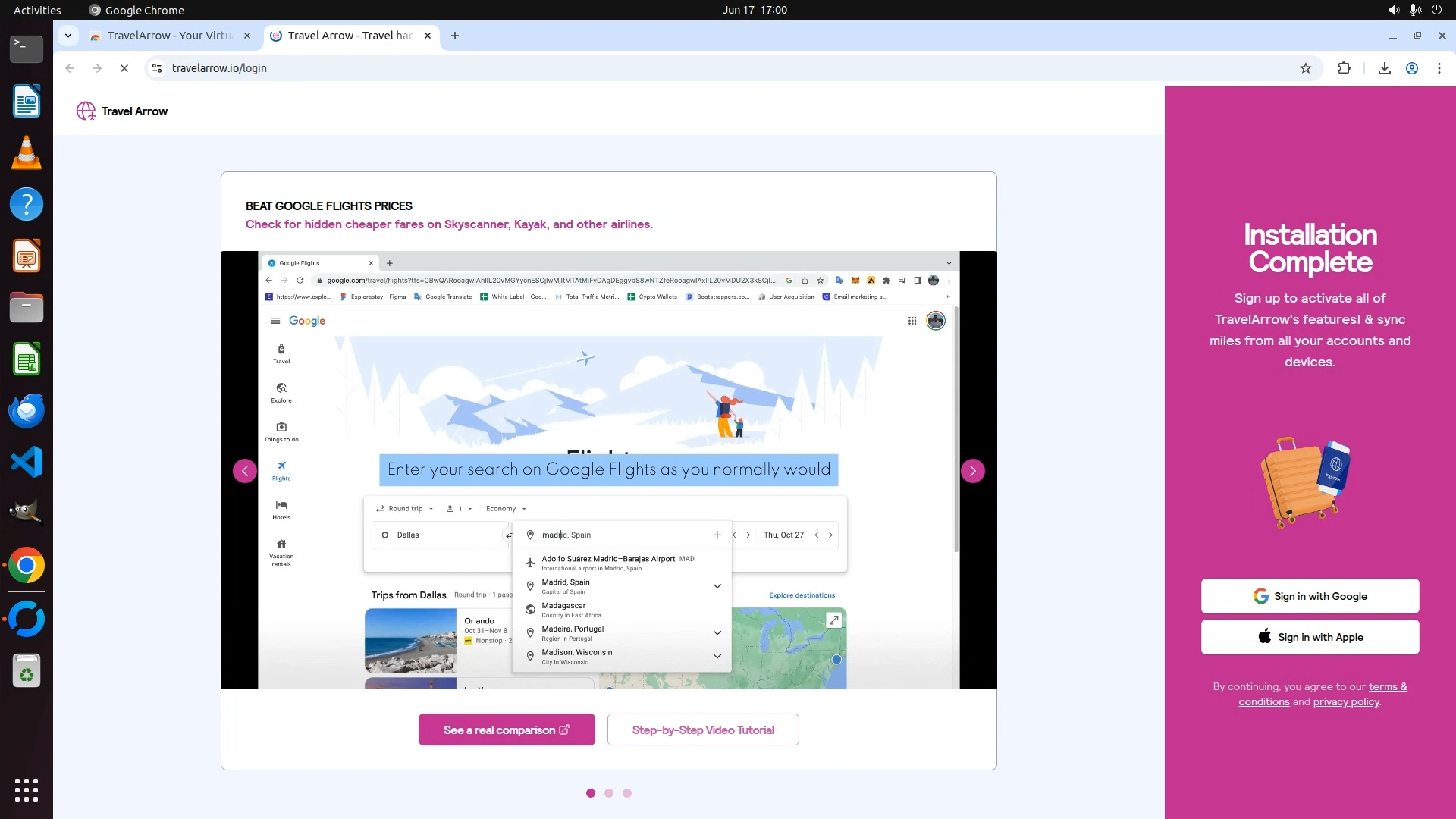View site information icon in address bar

point(156,68)
